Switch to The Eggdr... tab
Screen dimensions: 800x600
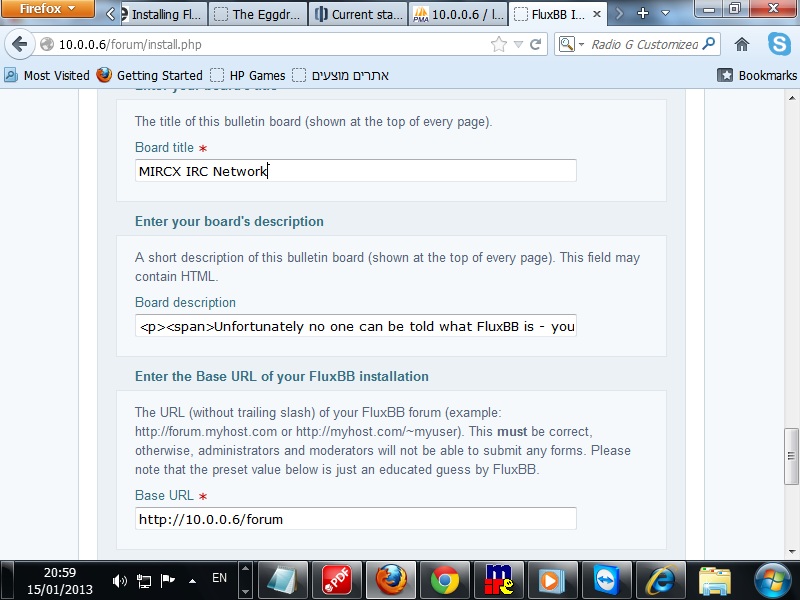[258, 14]
